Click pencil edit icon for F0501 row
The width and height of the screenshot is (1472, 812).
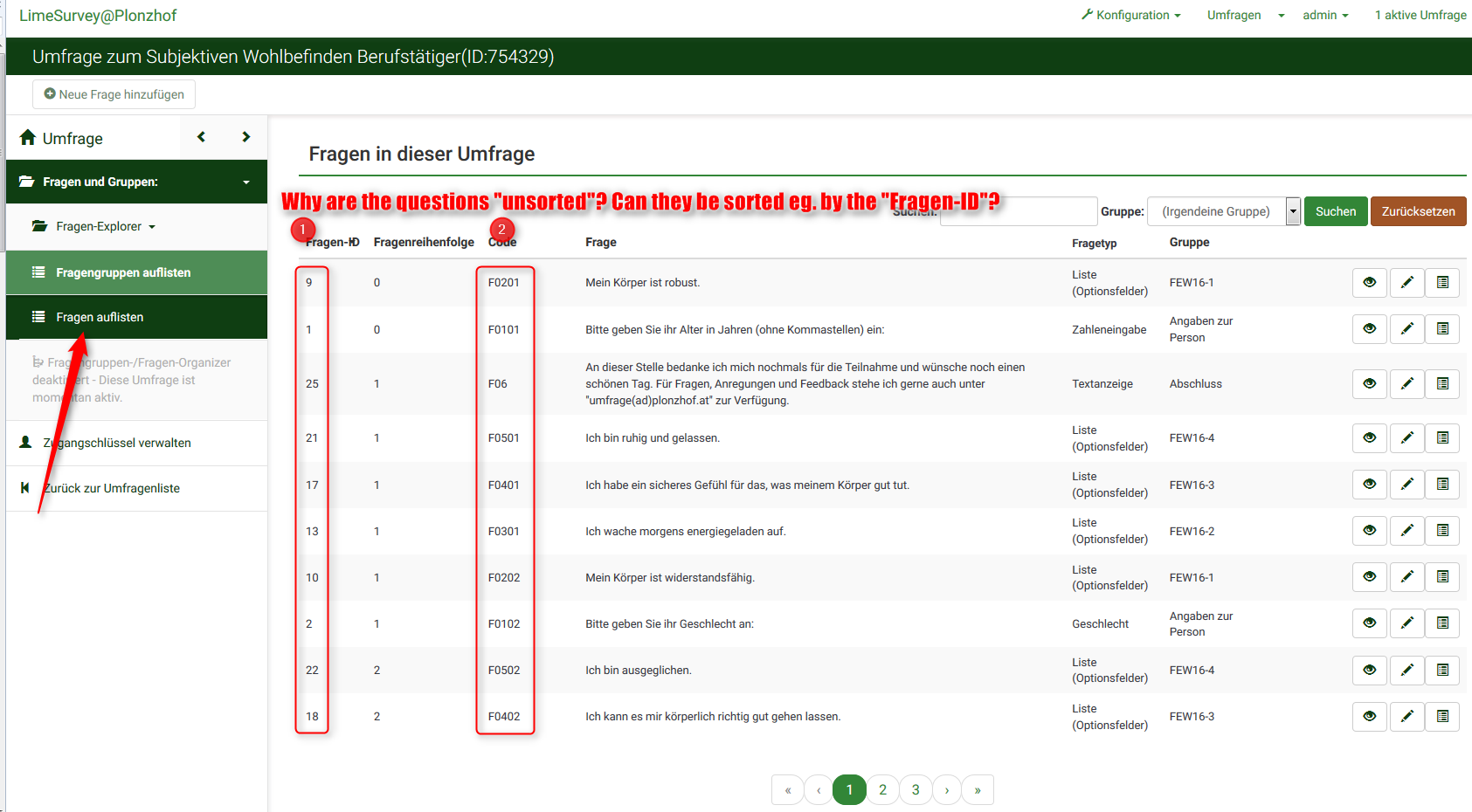click(x=1406, y=438)
